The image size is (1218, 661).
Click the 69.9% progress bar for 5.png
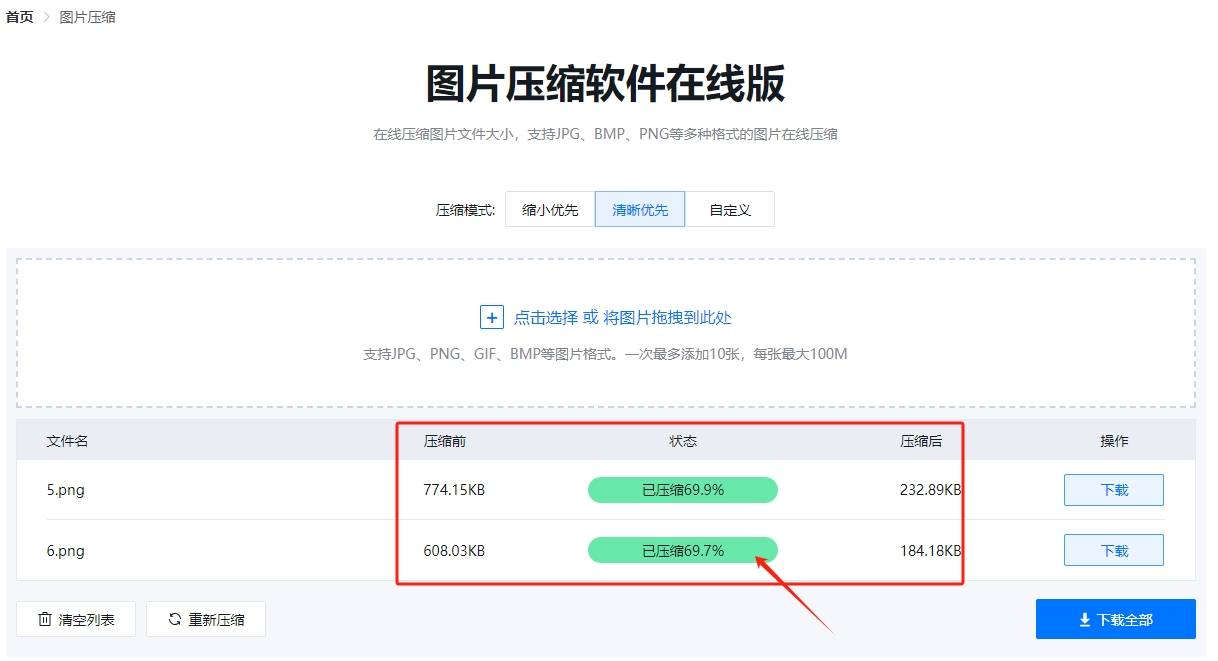pos(683,490)
